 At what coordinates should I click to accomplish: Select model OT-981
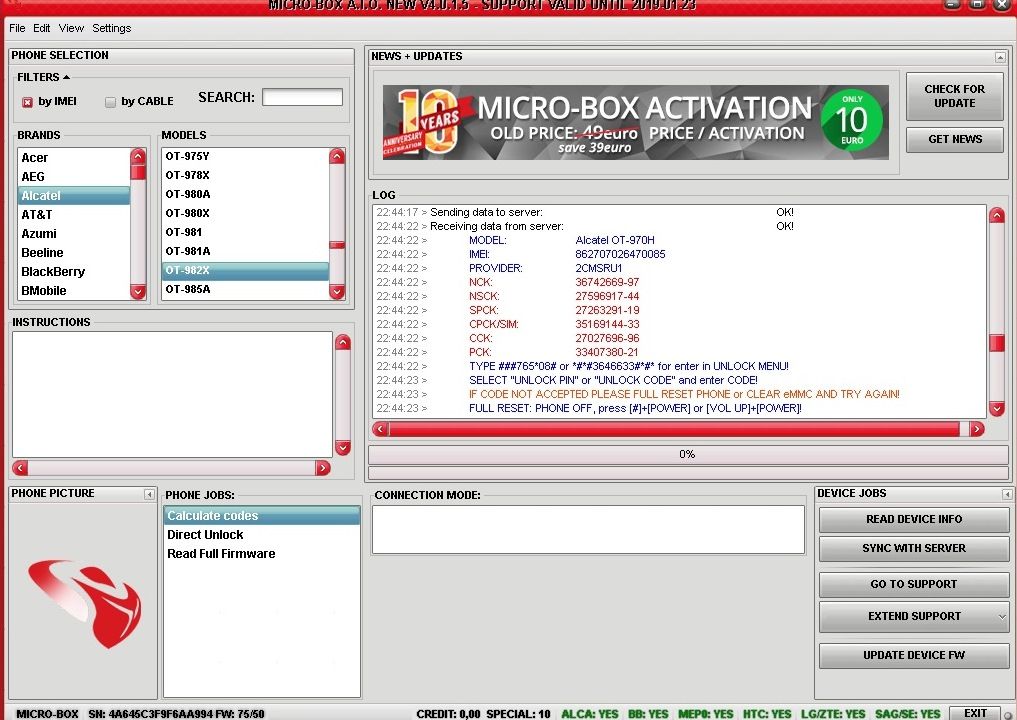pos(245,232)
